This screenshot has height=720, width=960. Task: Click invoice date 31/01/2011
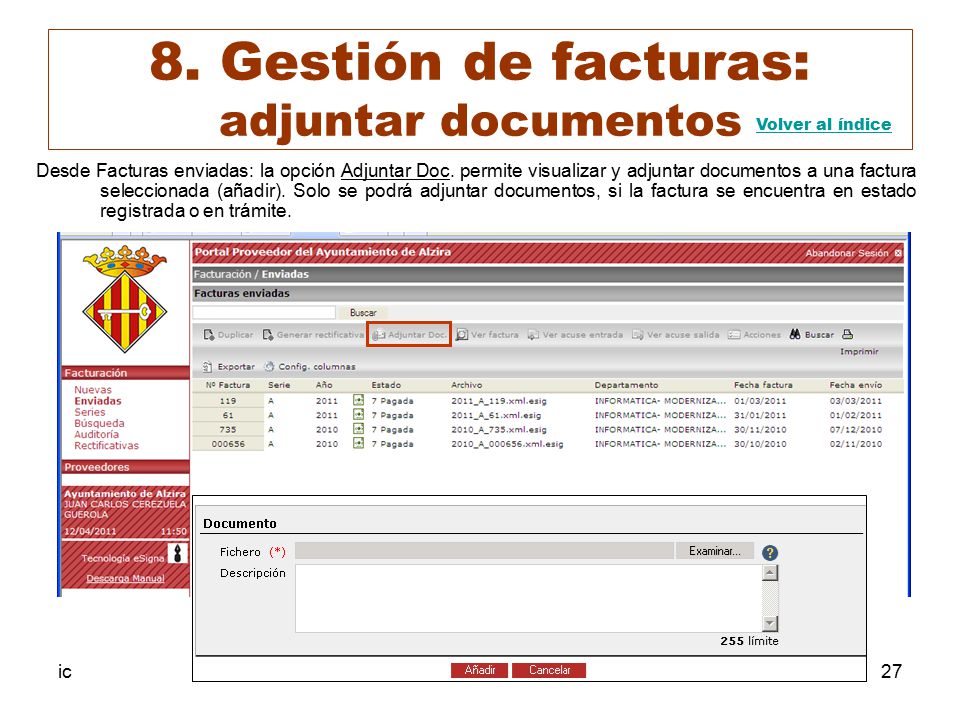760,415
